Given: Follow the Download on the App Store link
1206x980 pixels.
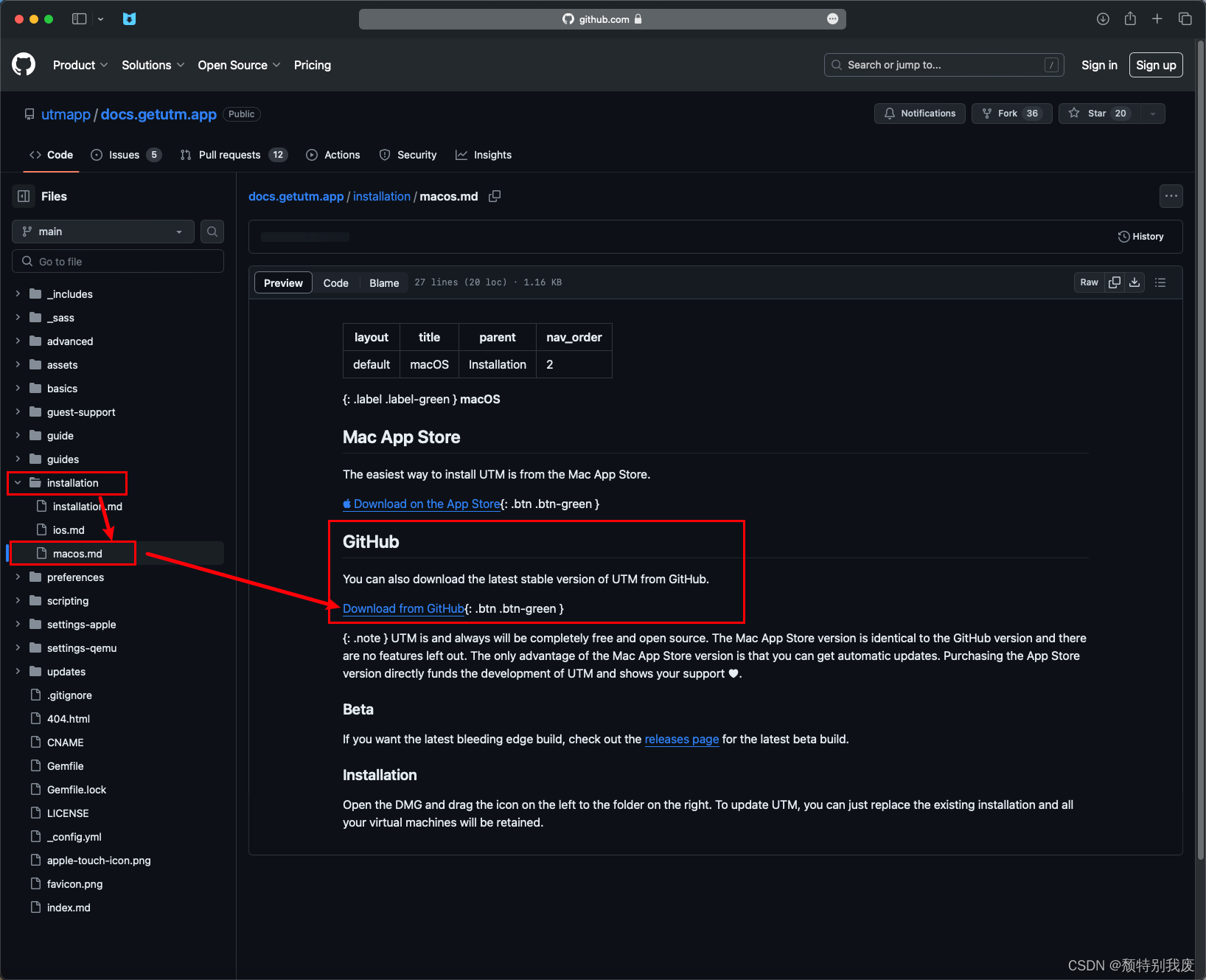Looking at the screenshot, I should click(422, 504).
